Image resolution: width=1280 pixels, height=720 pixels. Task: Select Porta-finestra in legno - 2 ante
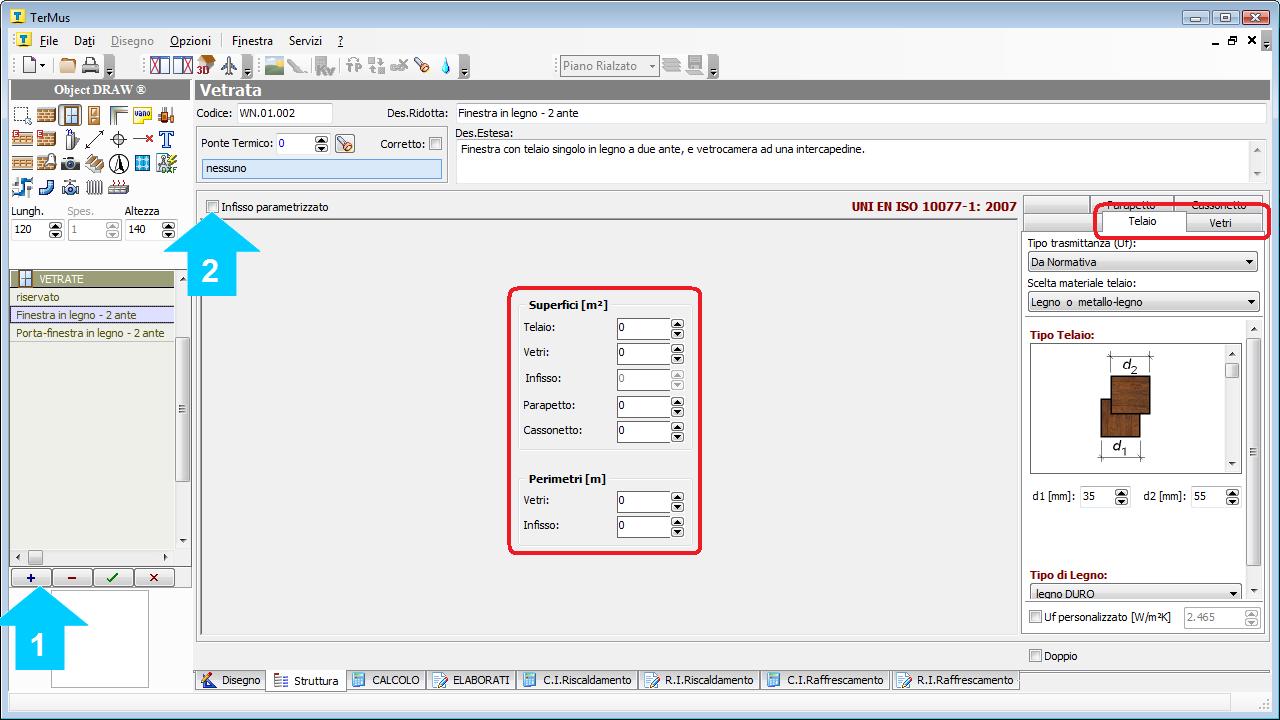tap(91, 333)
